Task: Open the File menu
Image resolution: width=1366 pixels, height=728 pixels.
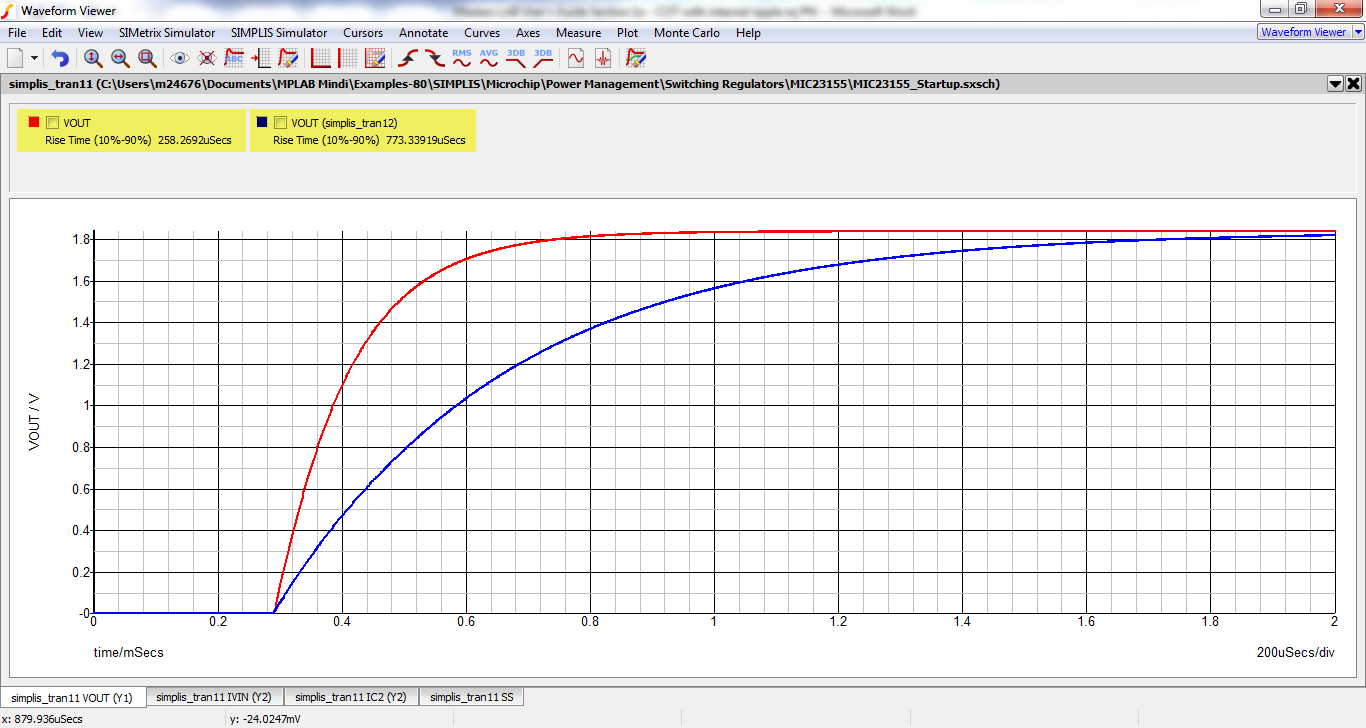Action: 17,33
